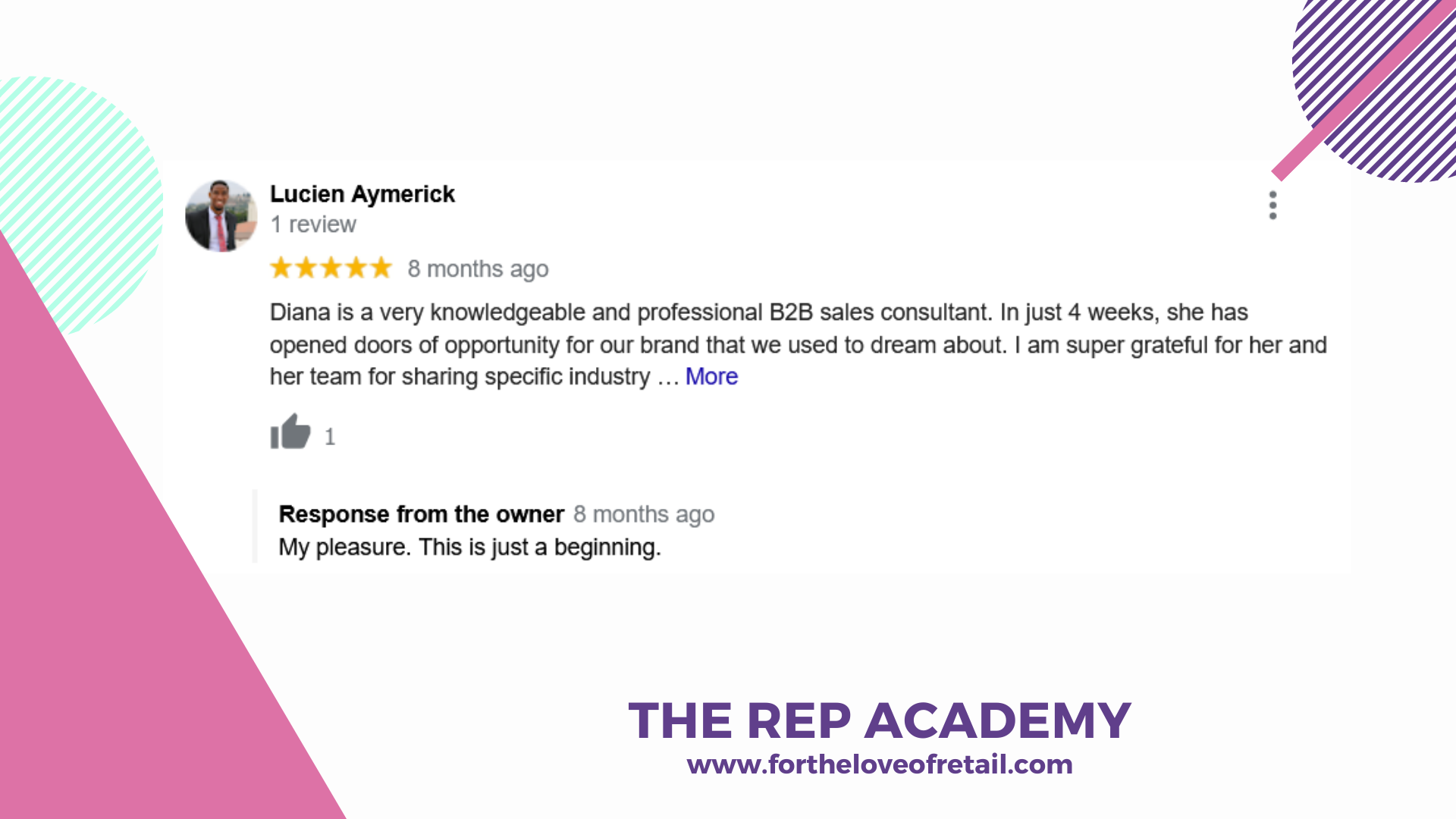Open the three-dot review options menu
The height and width of the screenshot is (819, 1456).
pyautogui.click(x=1272, y=206)
